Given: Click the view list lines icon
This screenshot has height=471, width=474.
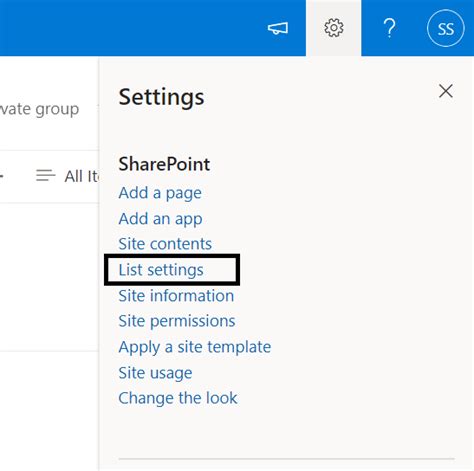Looking at the screenshot, I should (46, 176).
